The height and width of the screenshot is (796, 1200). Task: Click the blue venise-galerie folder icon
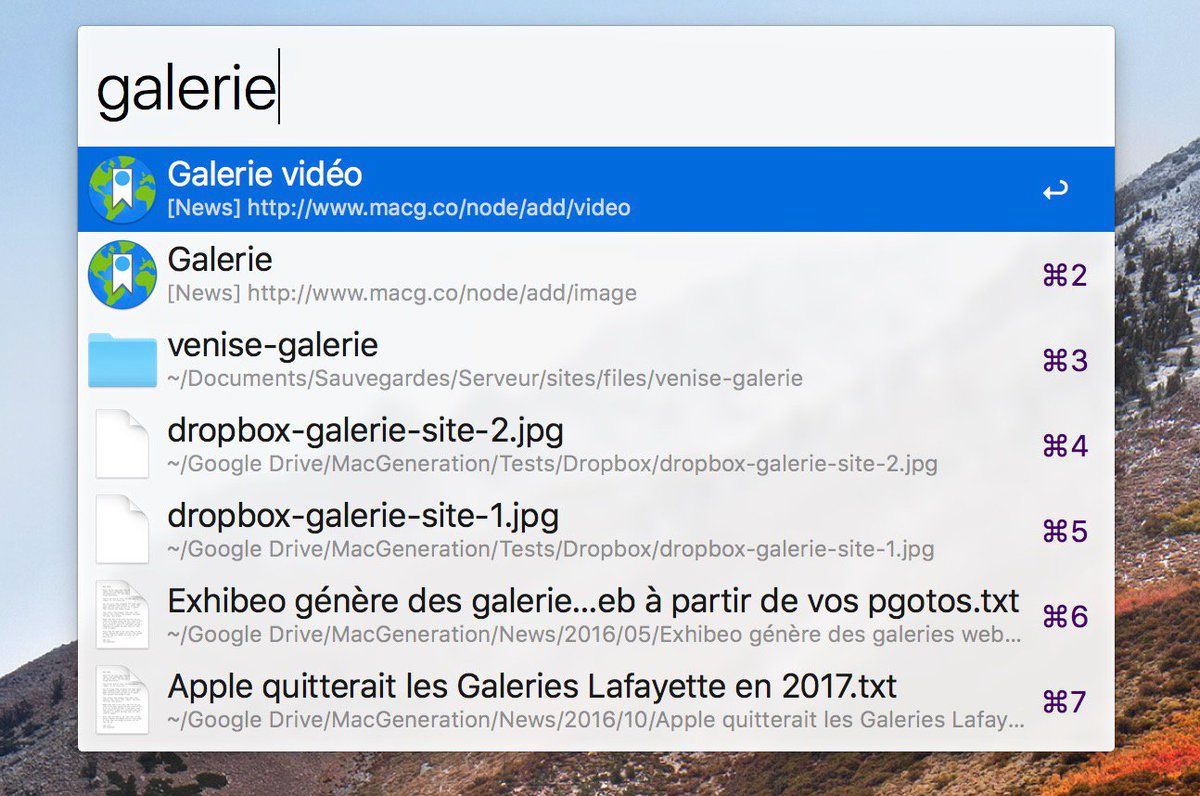(122, 361)
